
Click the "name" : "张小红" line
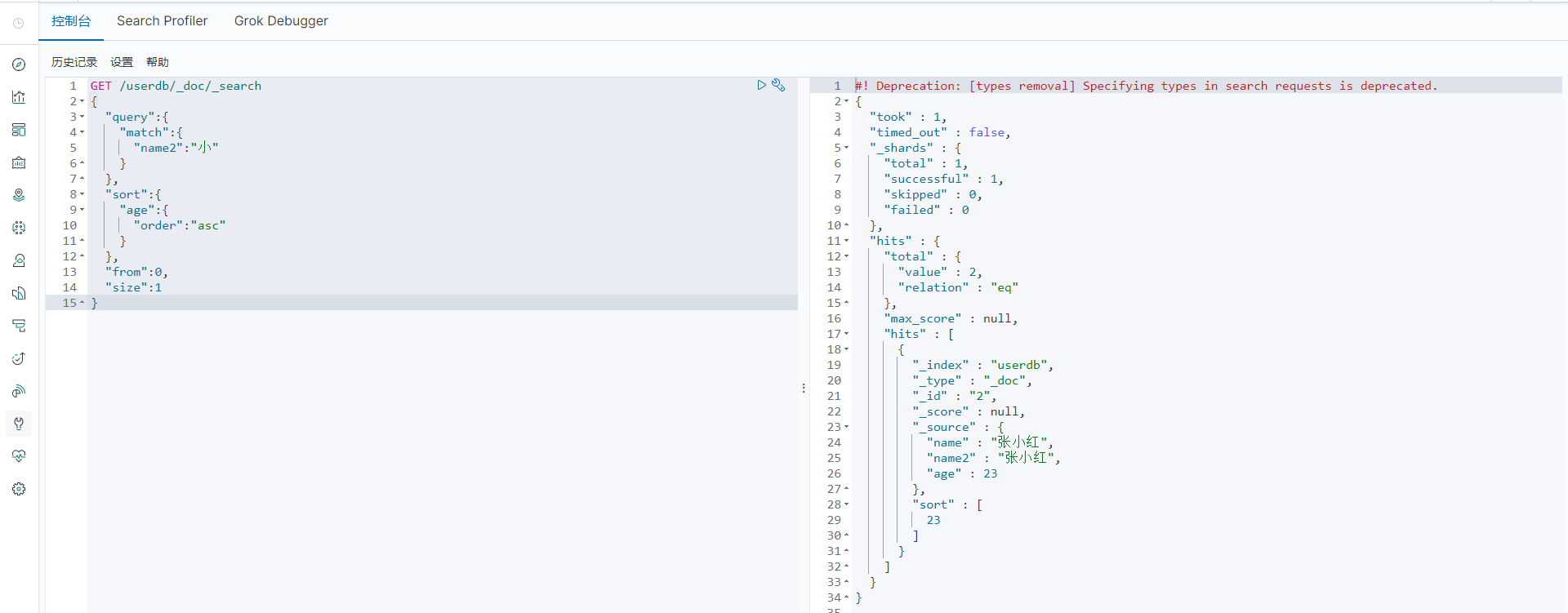[990, 442]
